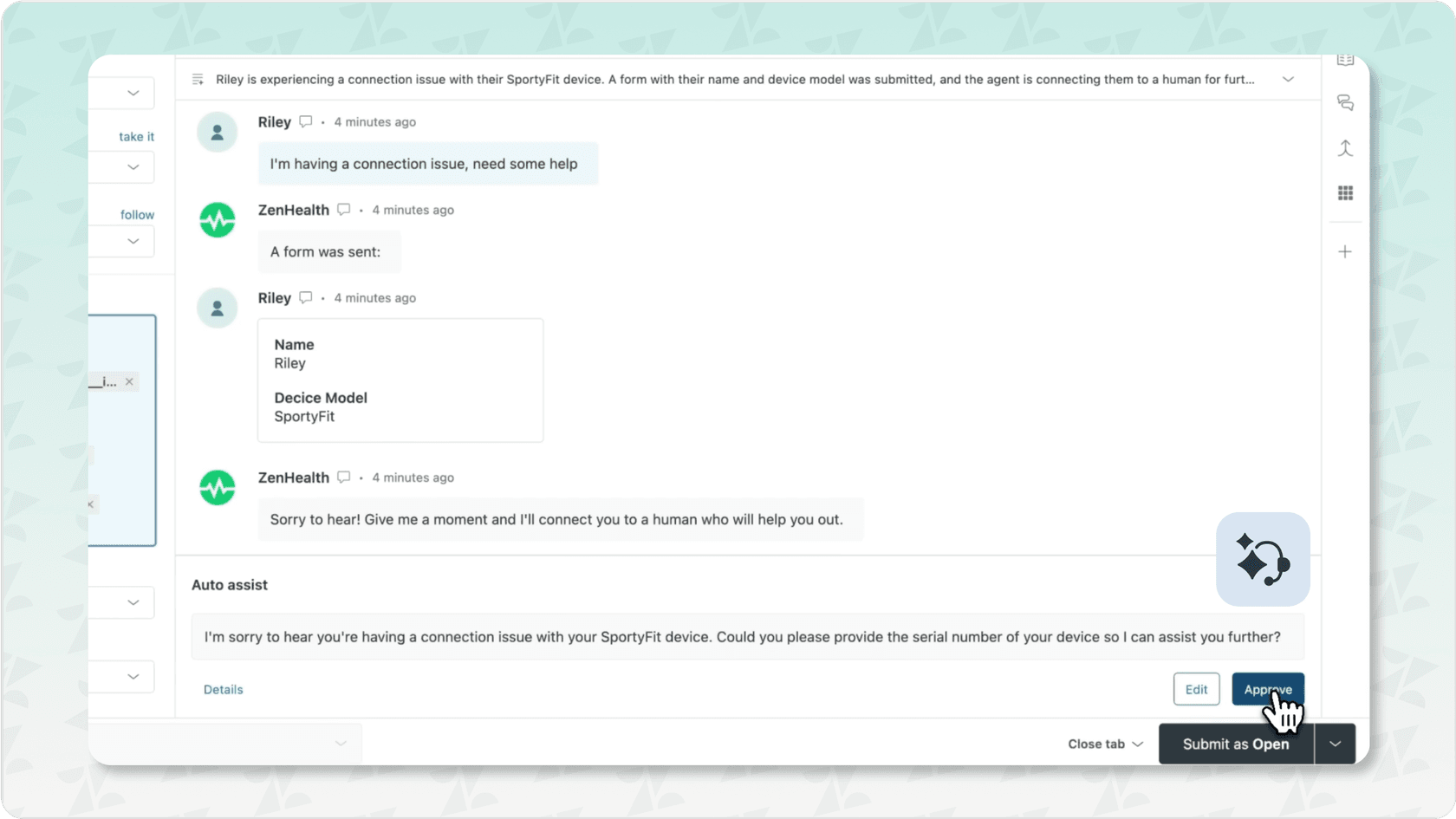1456x819 pixels.
Task: Click the ZenHealth bot avatar
Action: pos(217,219)
